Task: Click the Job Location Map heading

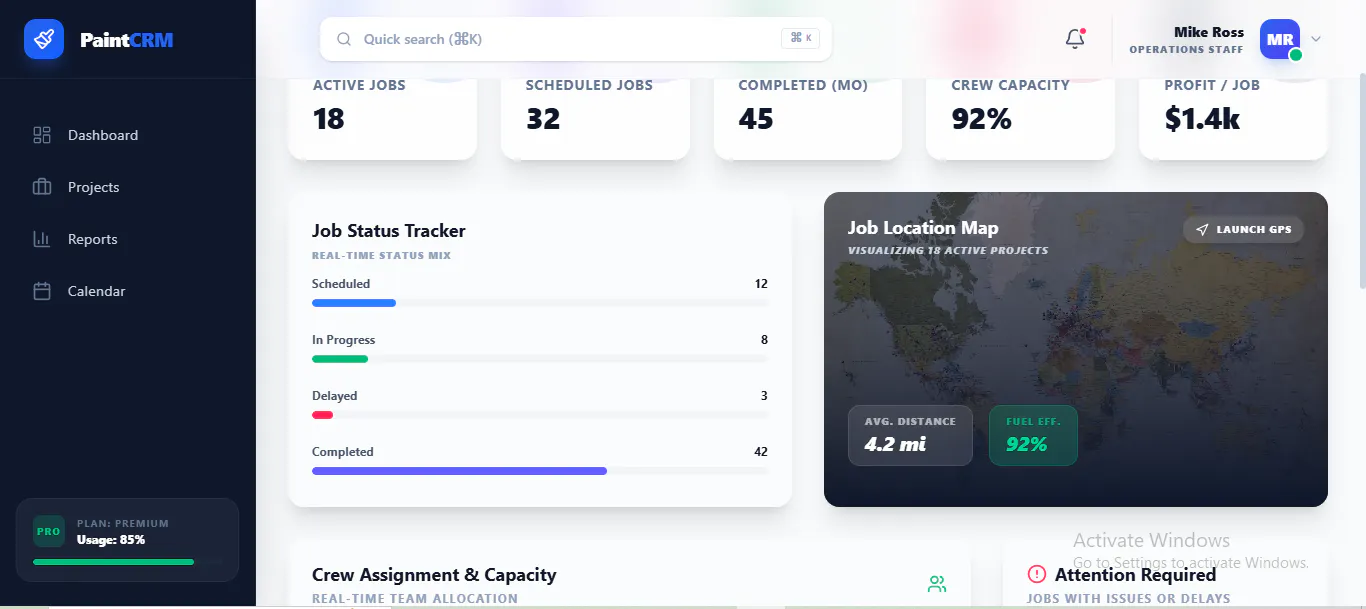Action: point(923,228)
